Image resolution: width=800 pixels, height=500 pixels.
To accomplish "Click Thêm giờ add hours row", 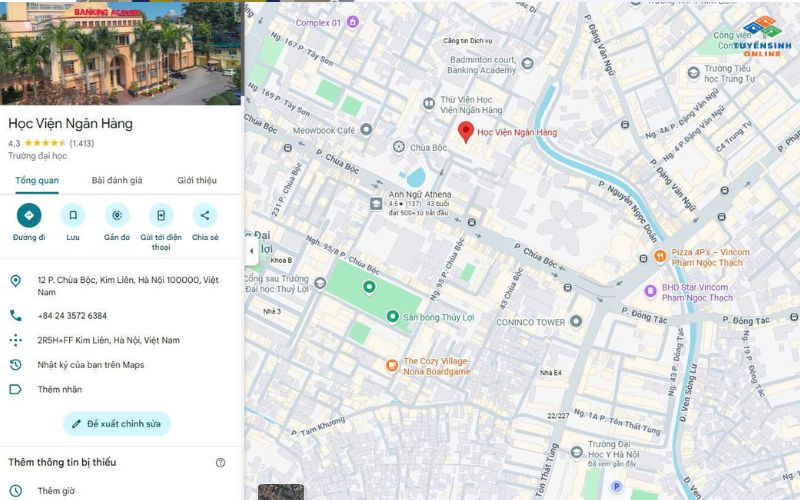I will tap(120, 491).
